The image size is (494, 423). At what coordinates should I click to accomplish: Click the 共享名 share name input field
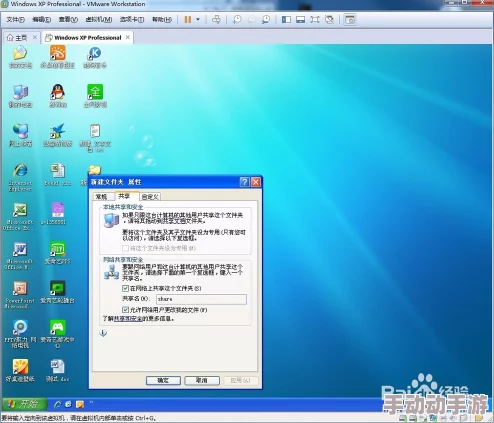point(201,299)
